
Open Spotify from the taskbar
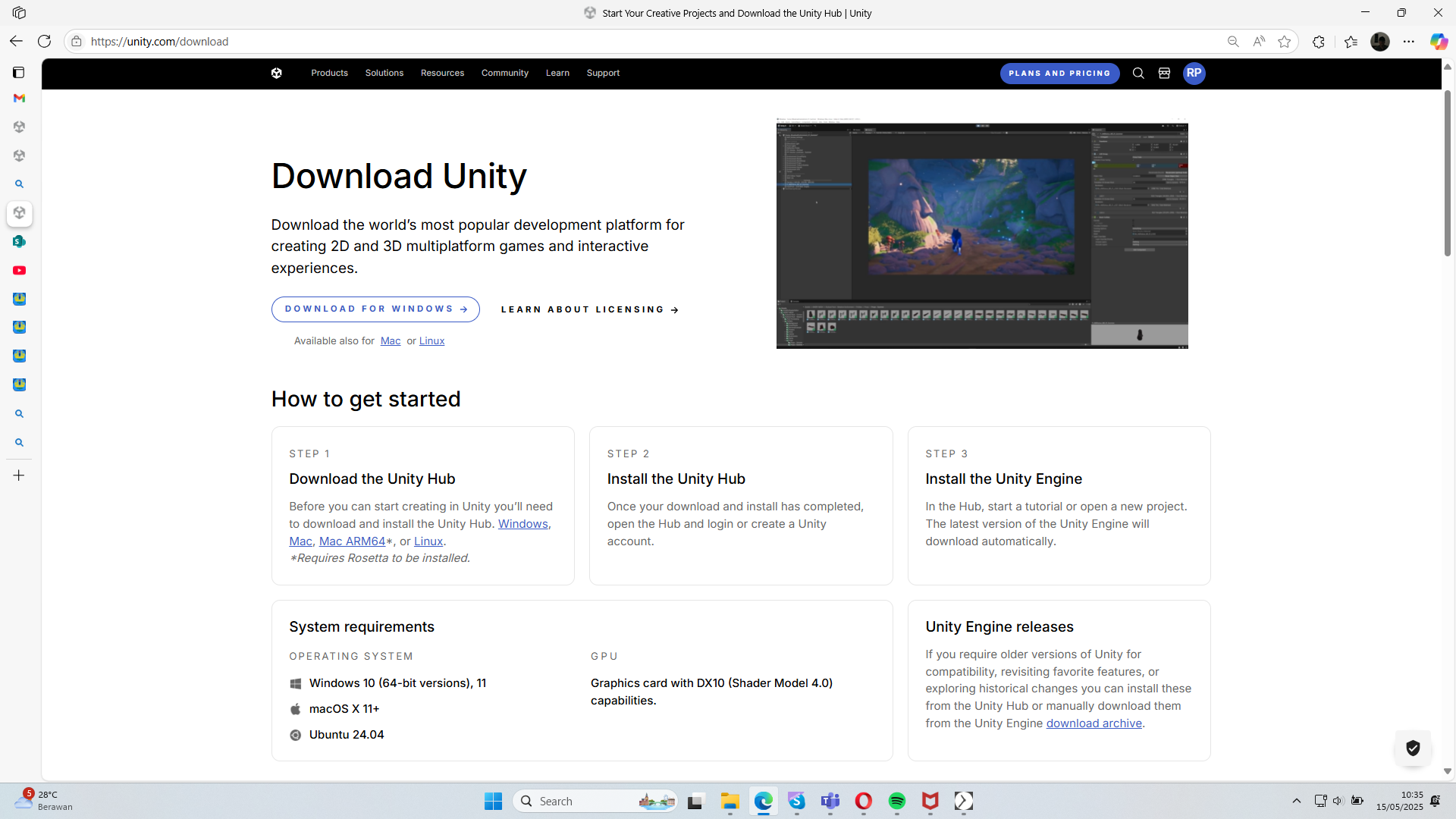896,801
